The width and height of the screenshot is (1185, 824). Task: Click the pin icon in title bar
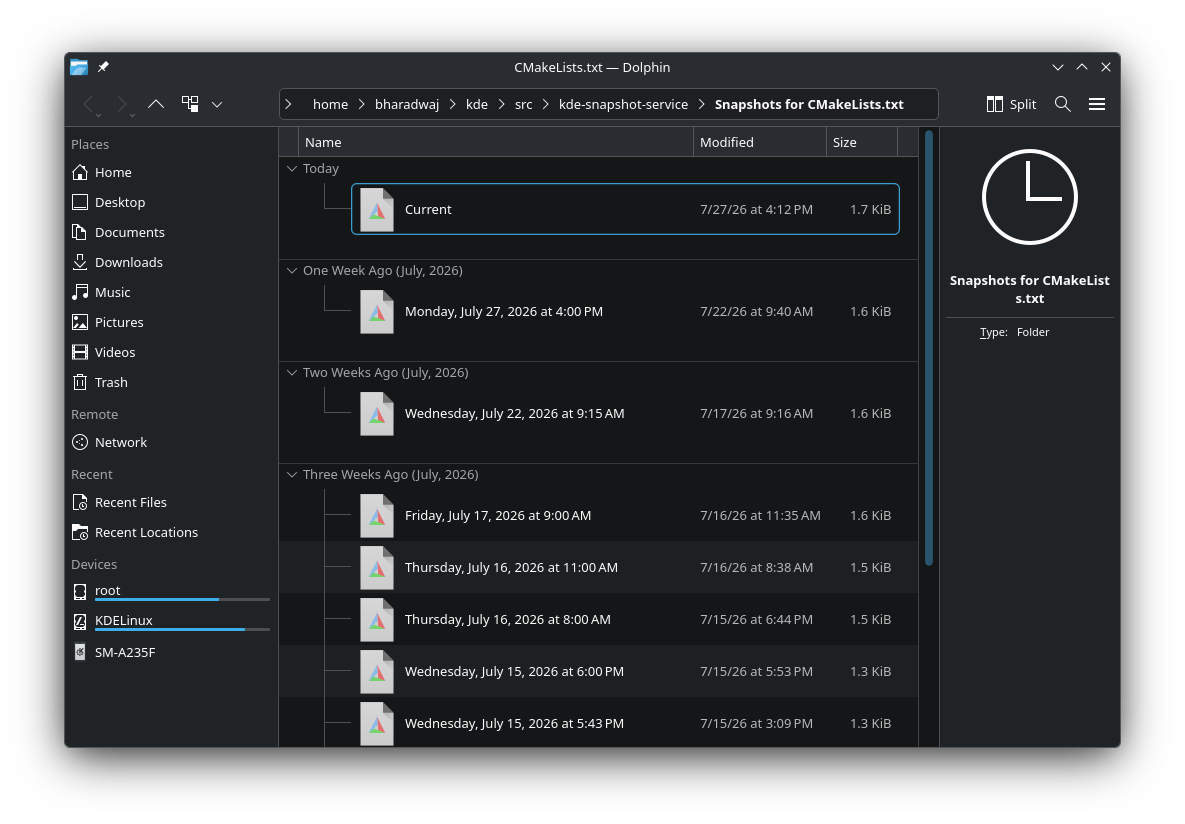tap(104, 67)
